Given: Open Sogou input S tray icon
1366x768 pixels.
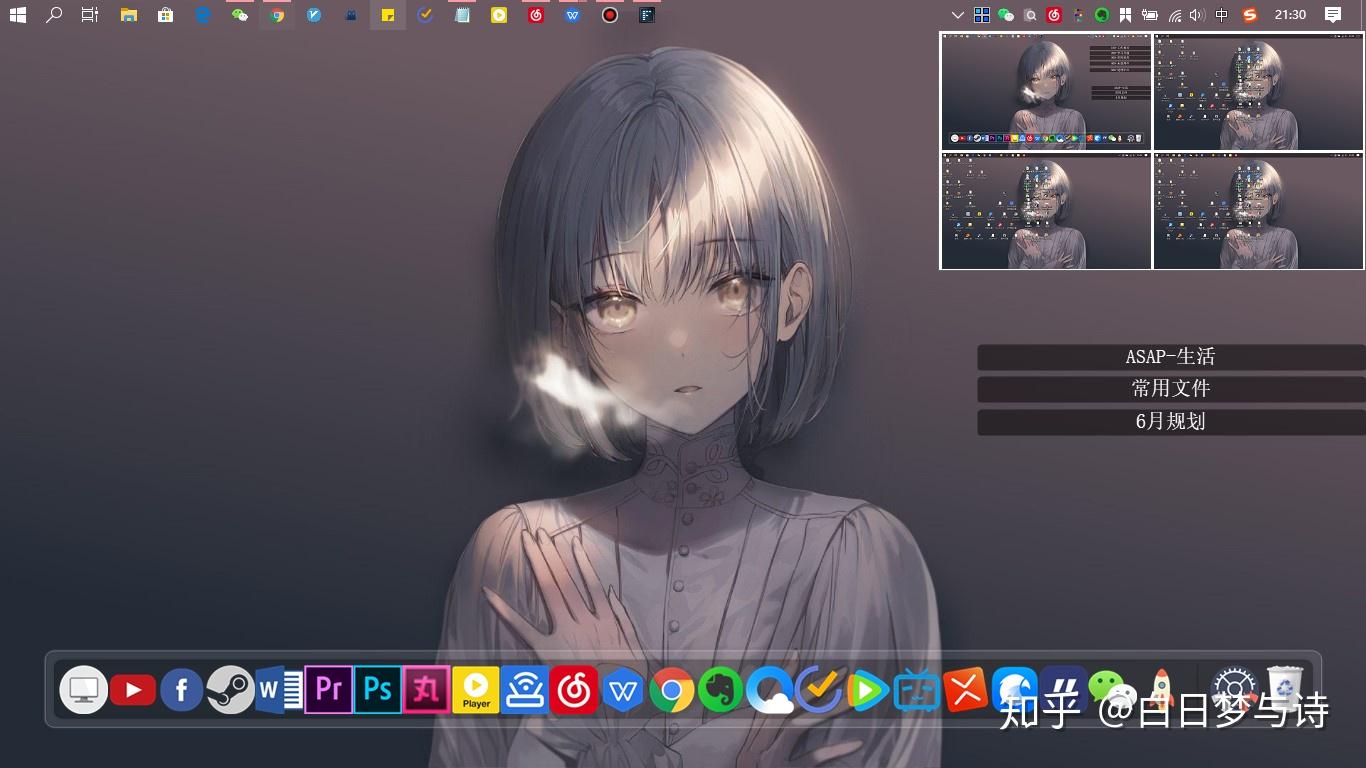Looking at the screenshot, I should coord(1249,15).
